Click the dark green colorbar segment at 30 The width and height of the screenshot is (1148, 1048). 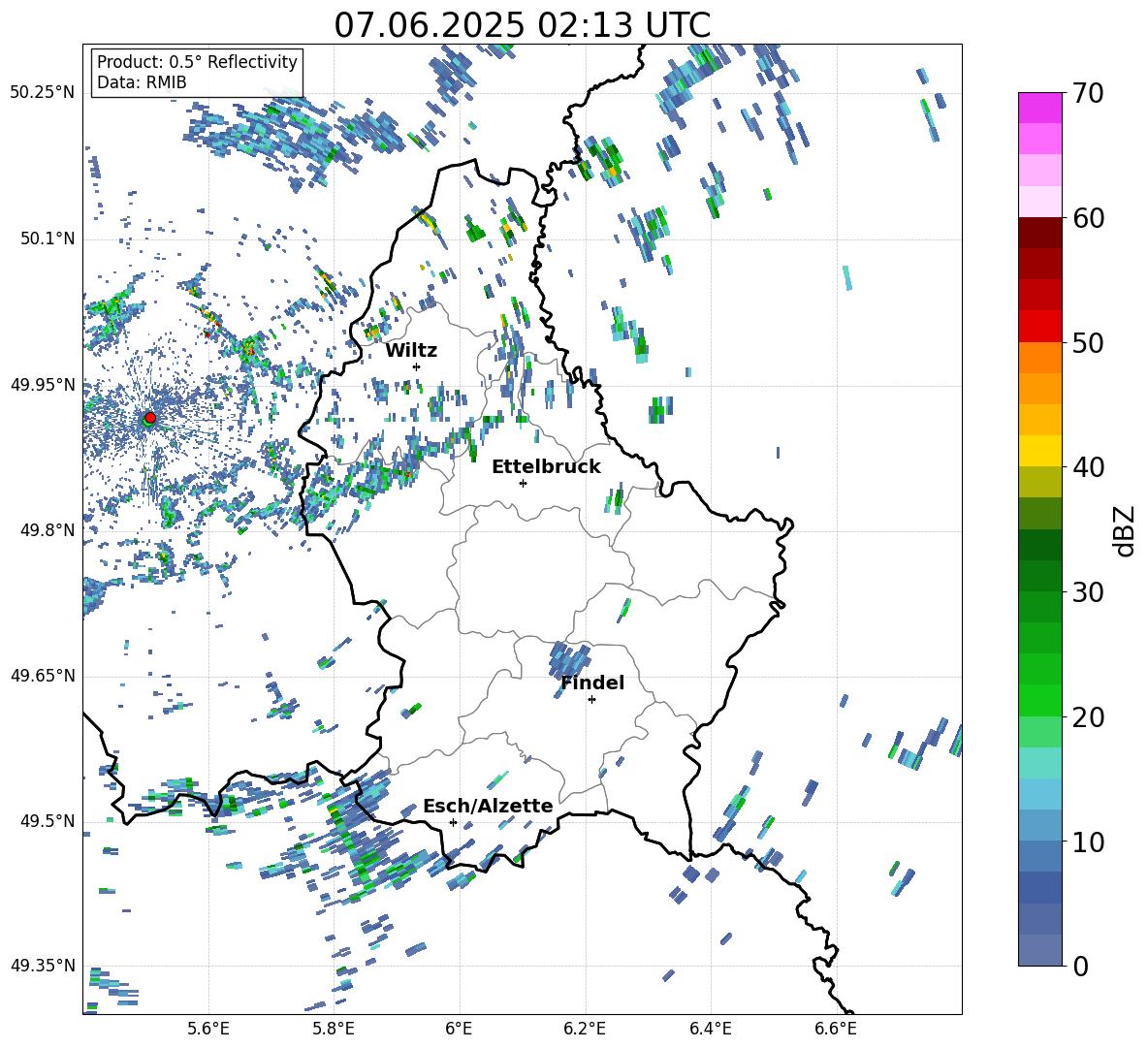[x=1039, y=576]
